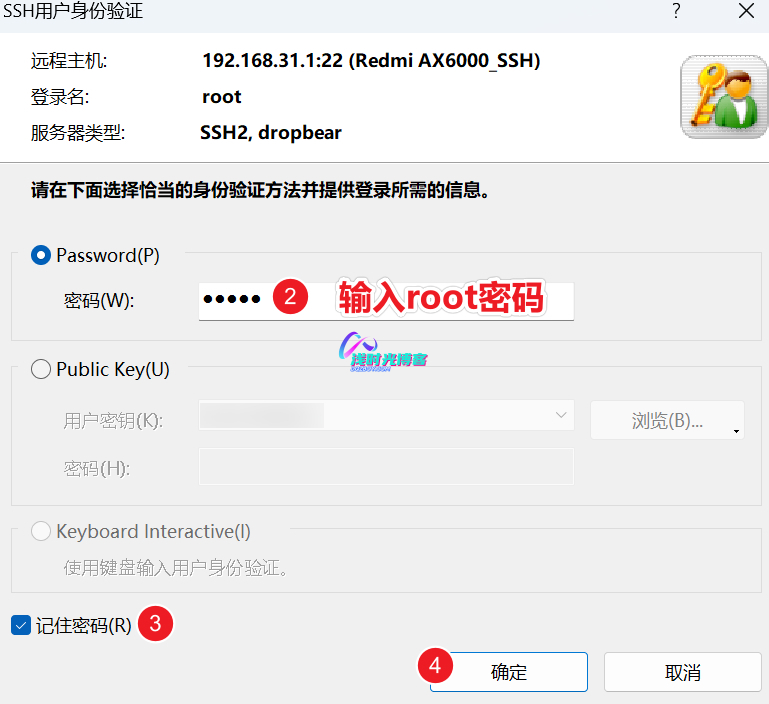Choose Keyboard Interactive(I) radio button
Screen dimensions: 769x704
tap(41, 531)
